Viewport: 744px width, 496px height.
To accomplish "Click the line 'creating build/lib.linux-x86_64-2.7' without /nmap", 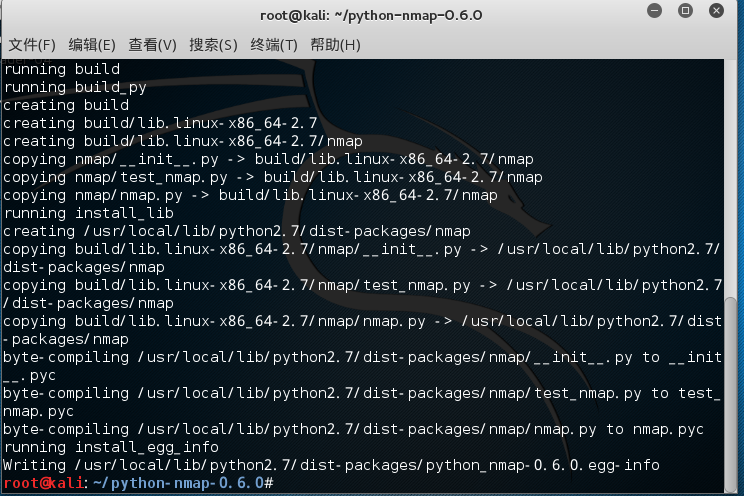I will click(x=160, y=123).
